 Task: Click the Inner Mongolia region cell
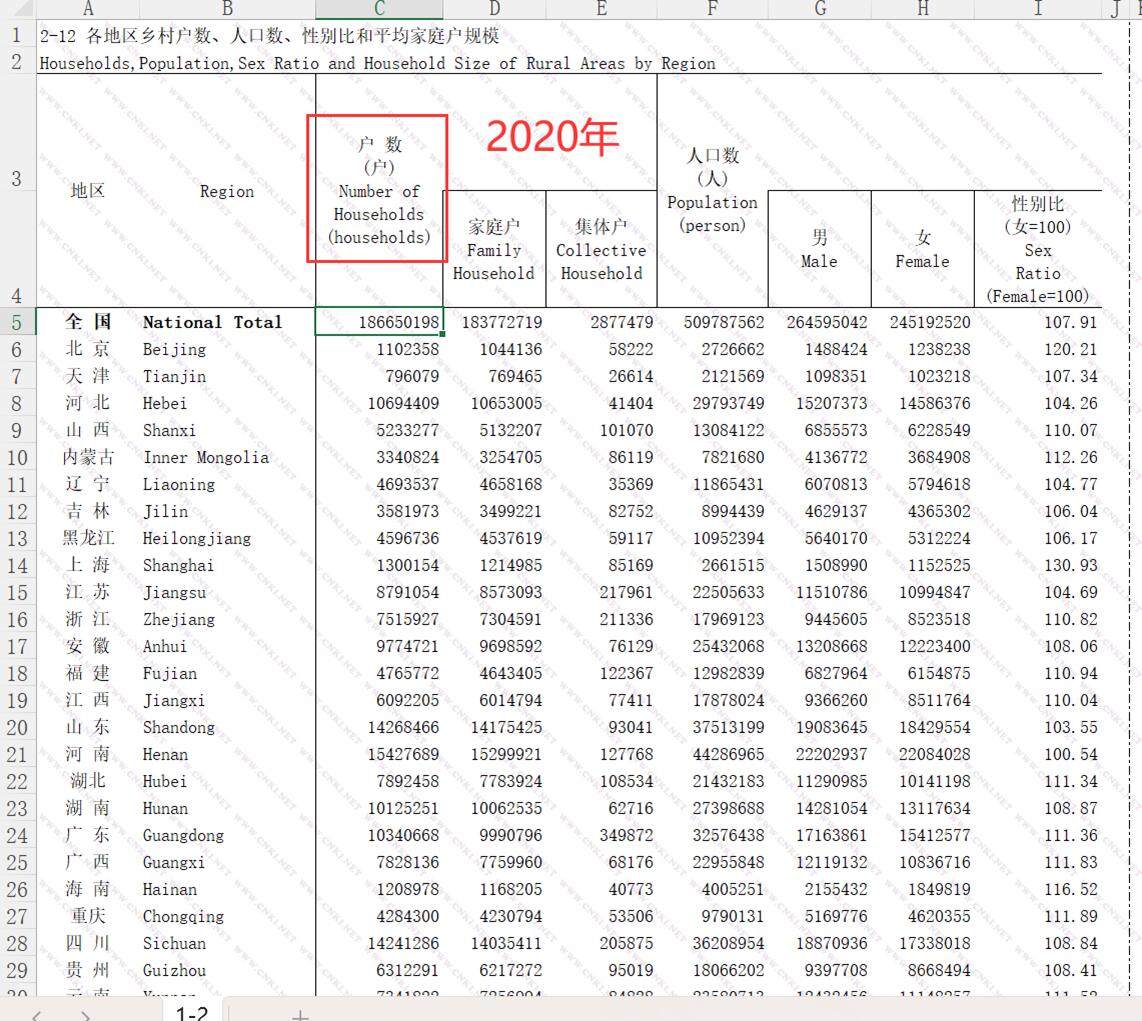click(205, 457)
